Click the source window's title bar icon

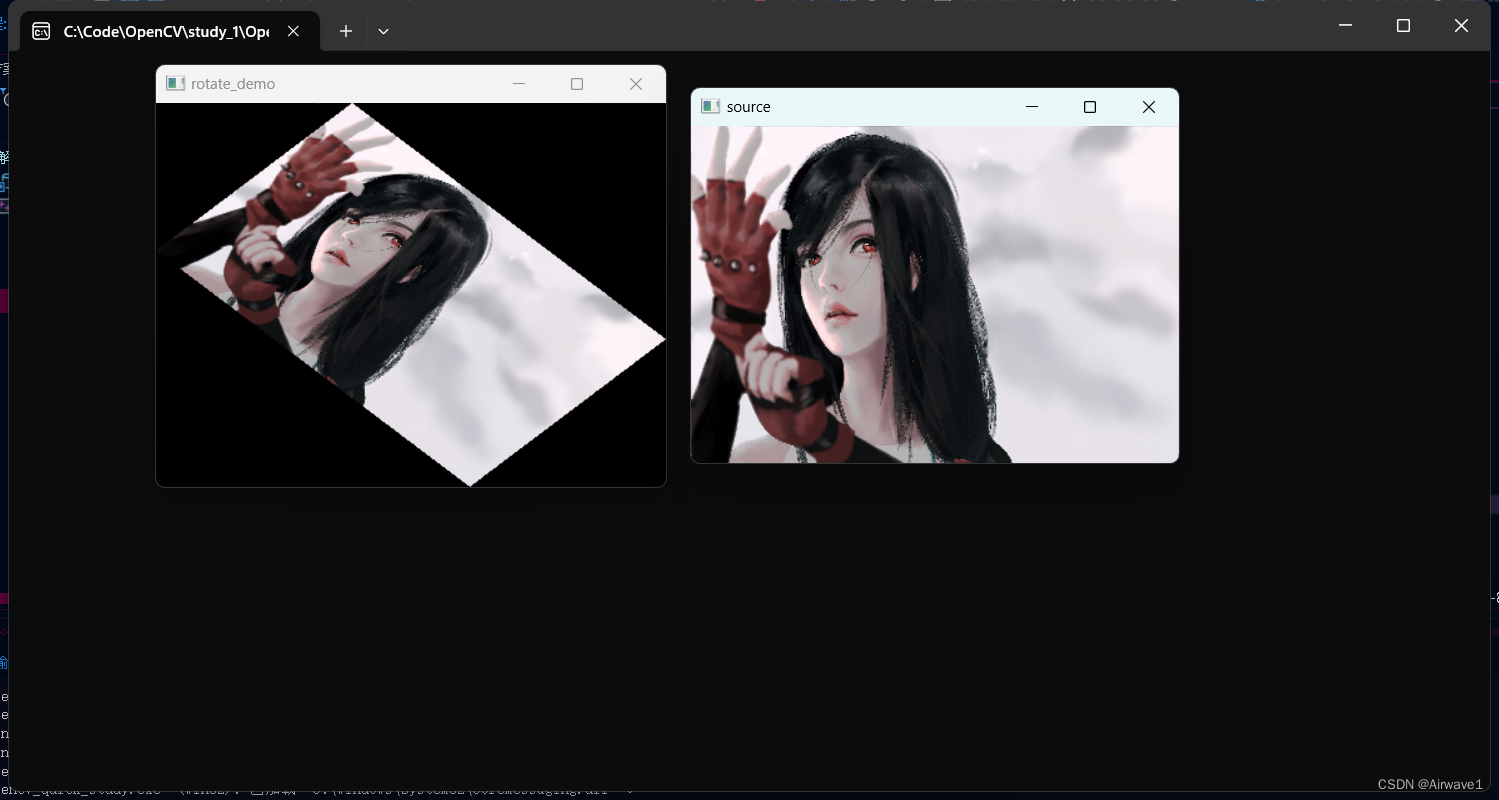click(x=711, y=107)
